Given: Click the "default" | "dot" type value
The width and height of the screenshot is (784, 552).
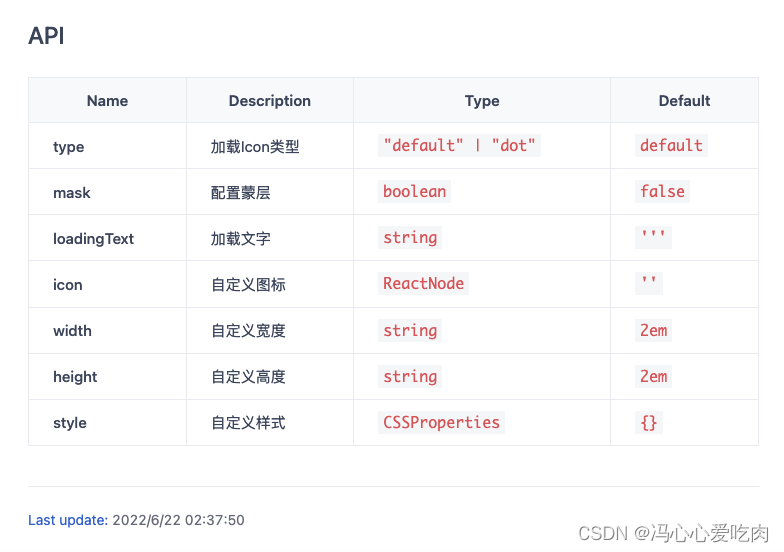Looking at the screenshot, I should (460, 146).
